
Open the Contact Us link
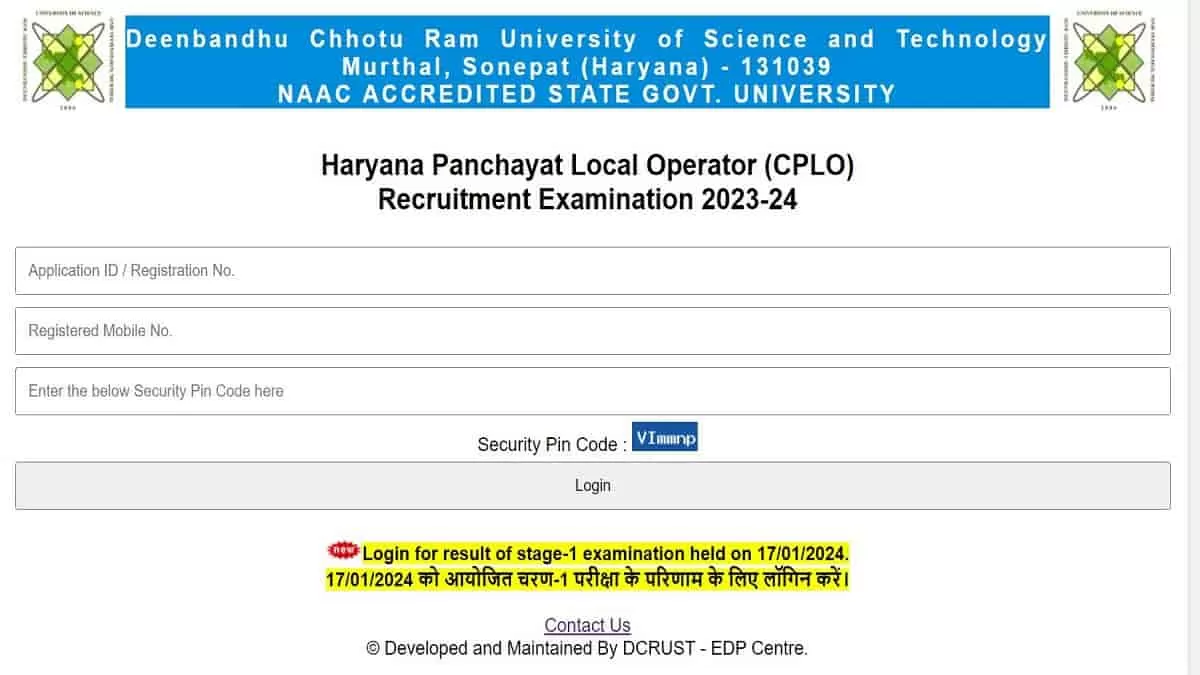(x=587, y=625)
